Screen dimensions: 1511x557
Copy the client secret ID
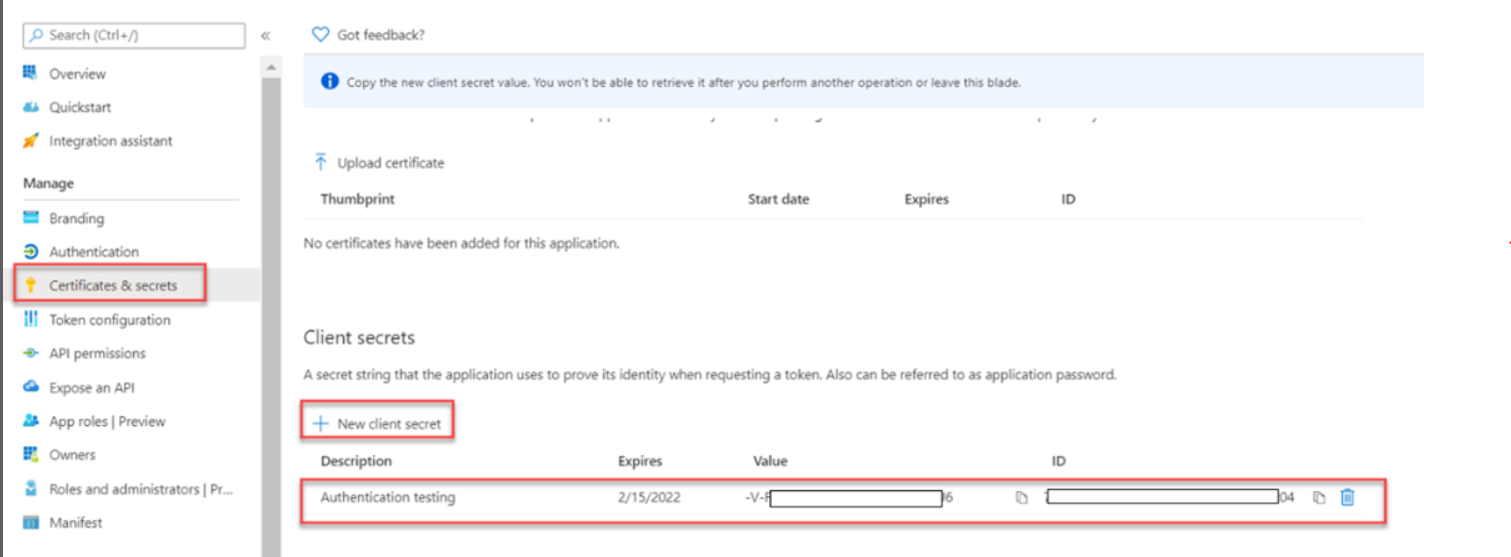click(x=1319, y=497)
